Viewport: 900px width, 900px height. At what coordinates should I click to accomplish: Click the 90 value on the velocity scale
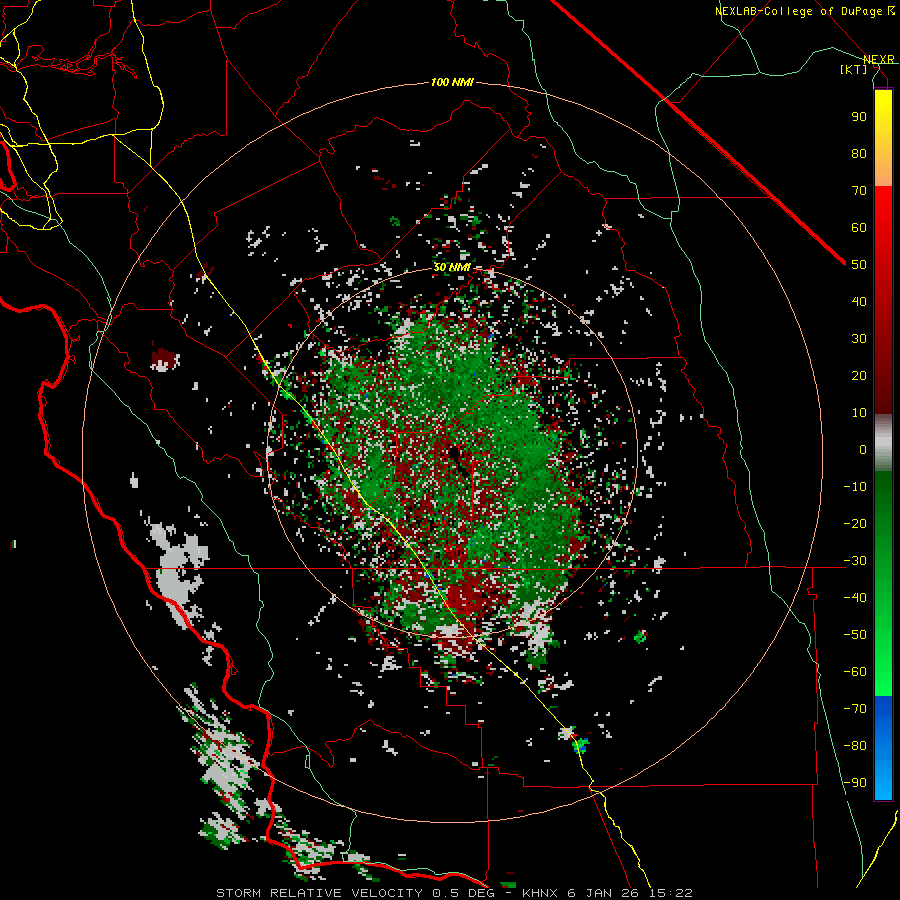[x=859, y=117]
